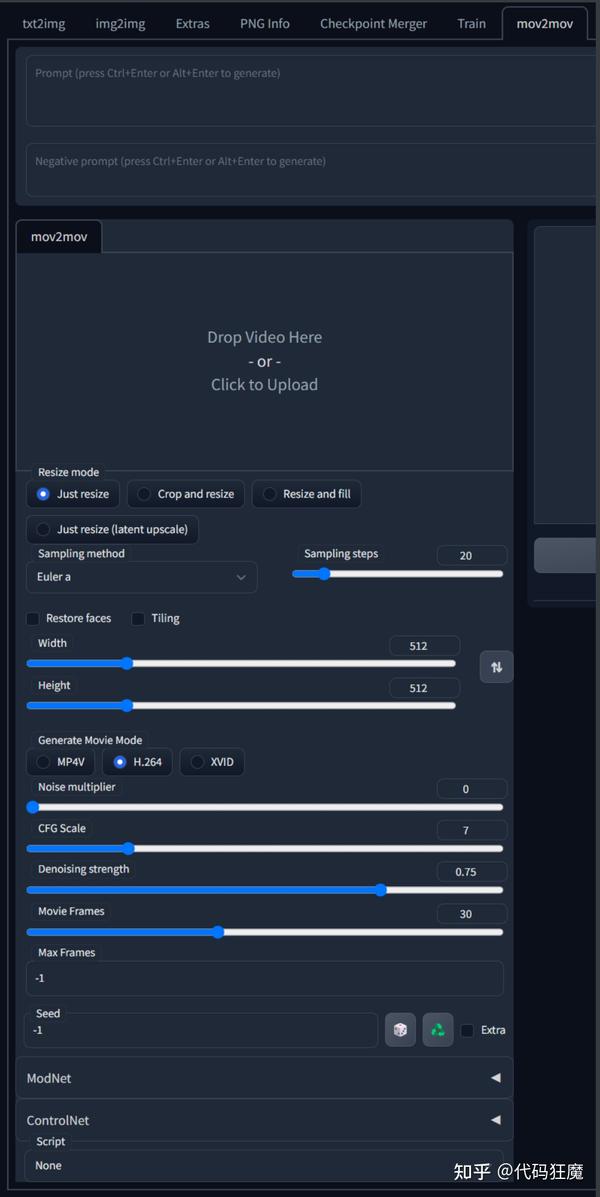Swap width and height with arrows icon
600x1197 pixels.
point(496,666)
